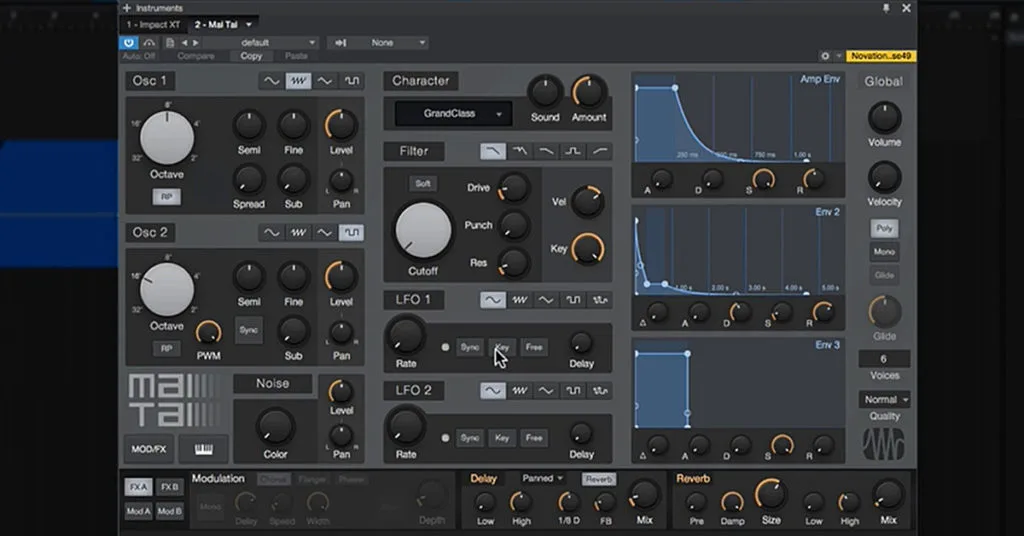
Task: Enable Osc 2 Sync
Action: (x=249, y=330)
